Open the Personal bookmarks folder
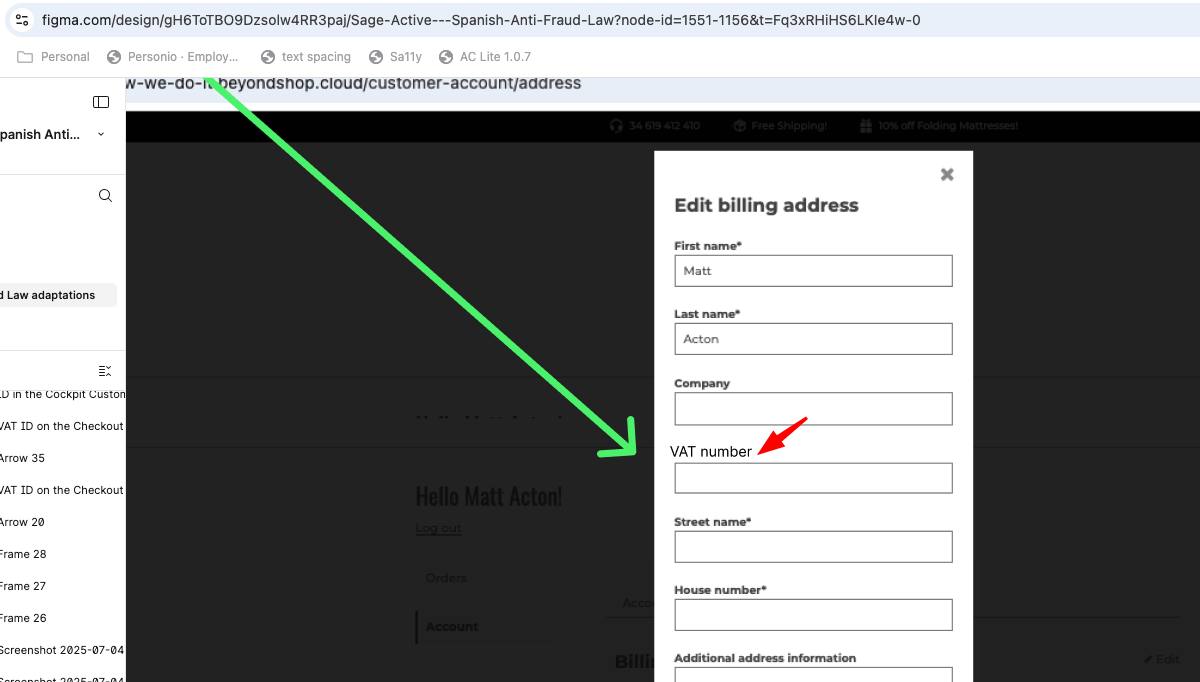 pos(54,57)
